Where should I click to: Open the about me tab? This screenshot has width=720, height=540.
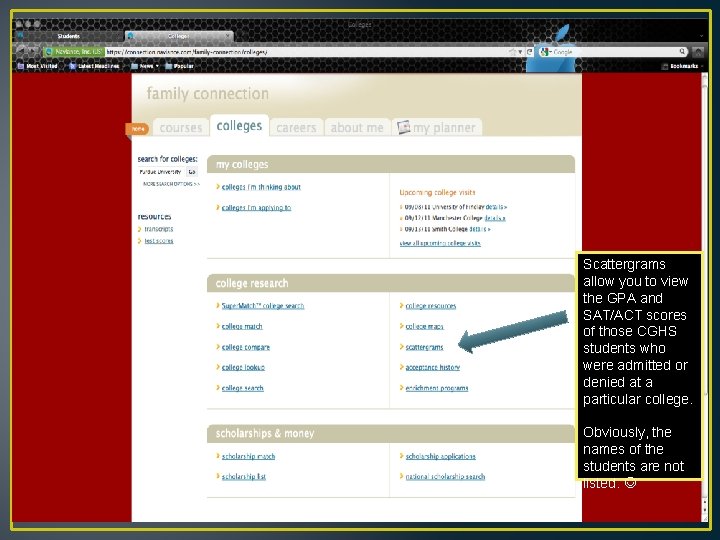(357, 128)
